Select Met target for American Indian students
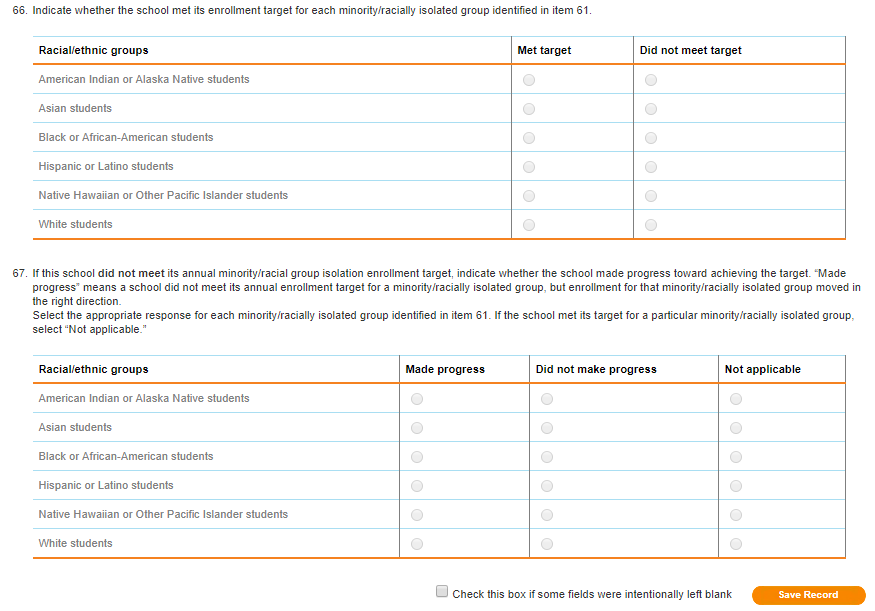The width and height of the screenshot is (875, 611). (529, 80)
